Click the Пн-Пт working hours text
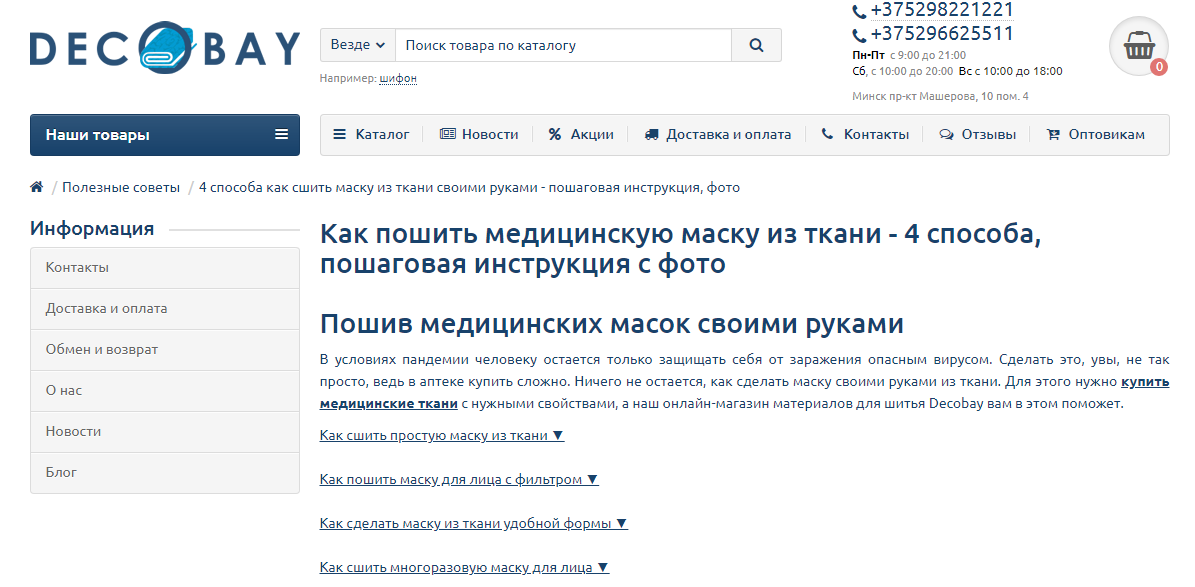The image size is (1195, 587). pos(909,55)
